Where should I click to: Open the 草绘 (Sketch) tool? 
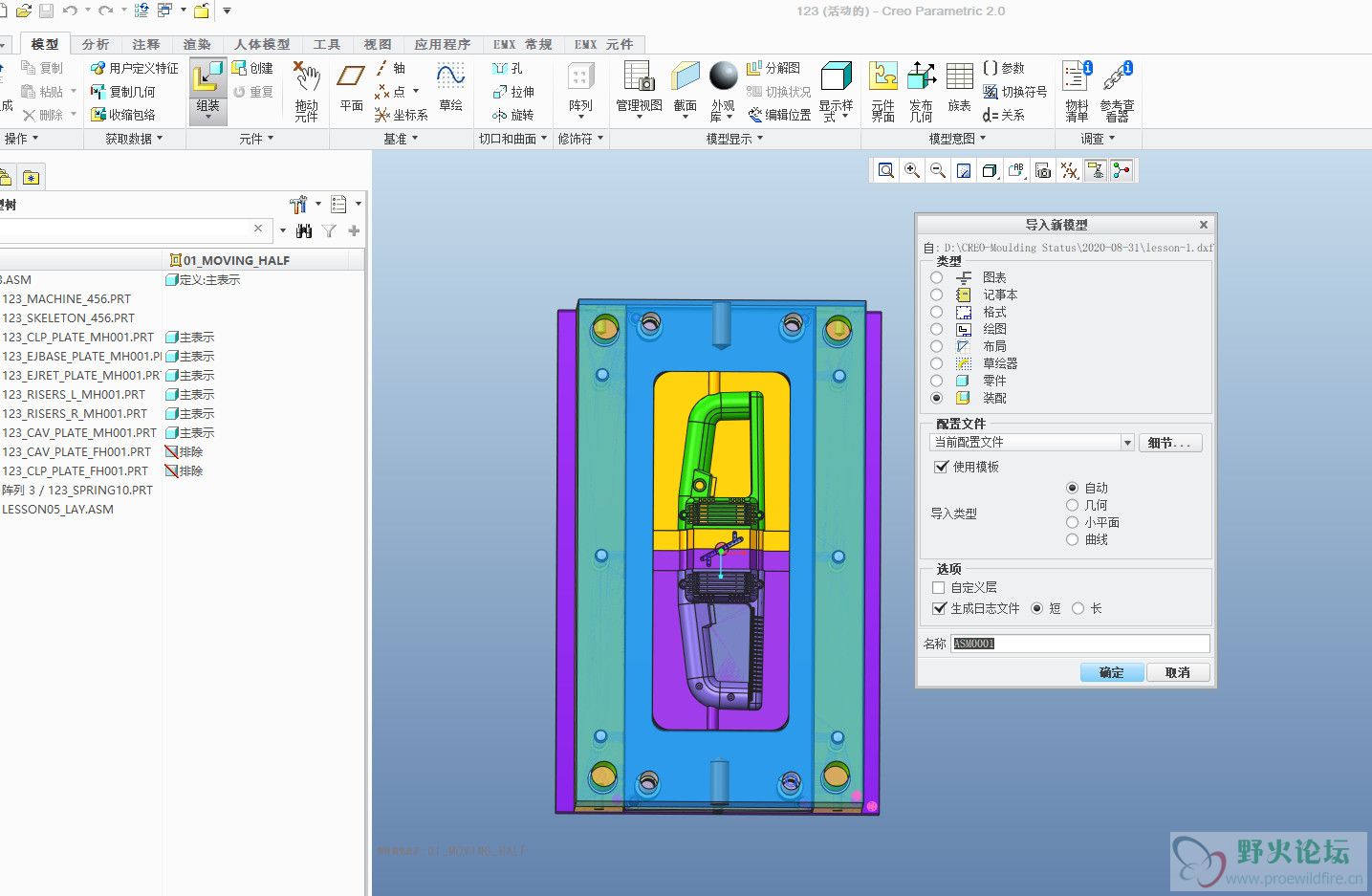pos(450,88)
